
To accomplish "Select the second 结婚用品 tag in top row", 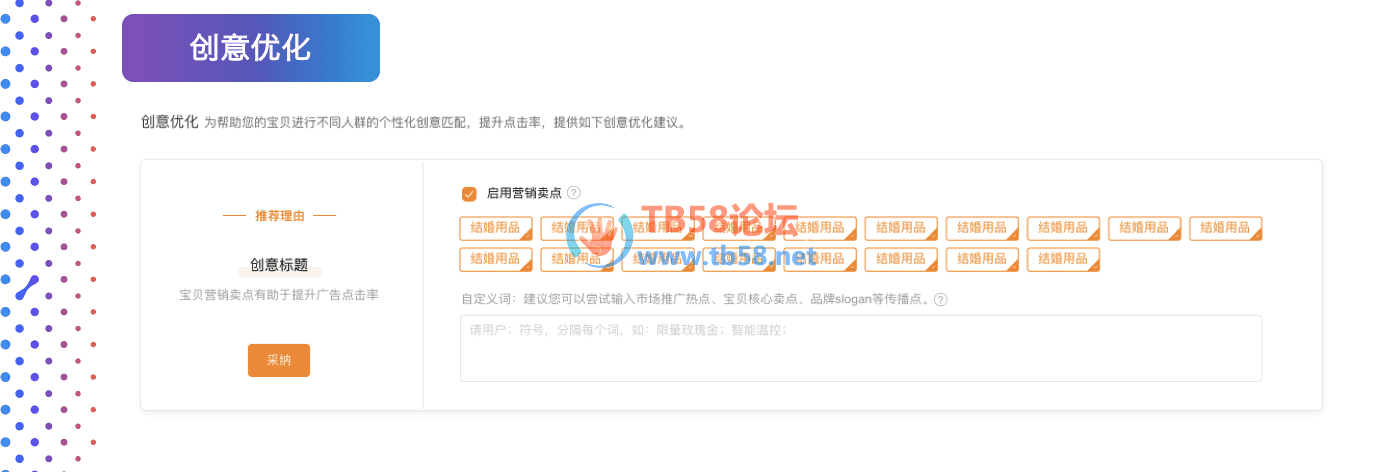I will click(x=577, y=228).
